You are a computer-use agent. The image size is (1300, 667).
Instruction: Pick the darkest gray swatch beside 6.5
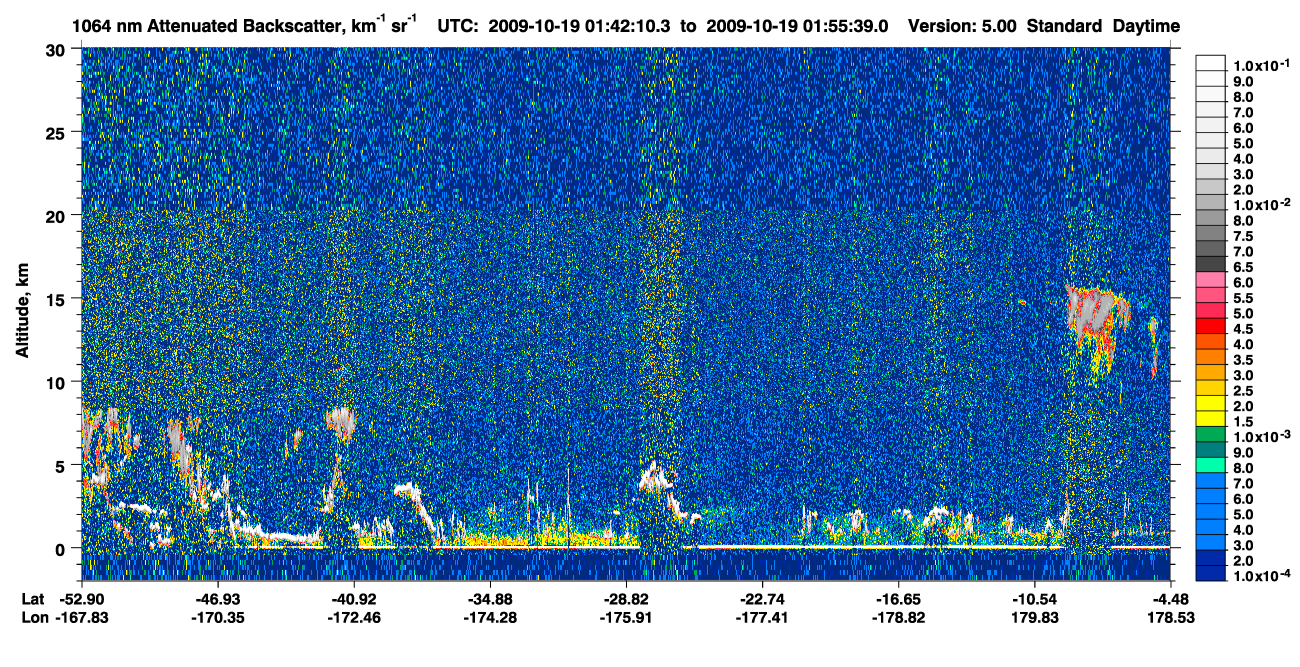[x=1211, y=263]
